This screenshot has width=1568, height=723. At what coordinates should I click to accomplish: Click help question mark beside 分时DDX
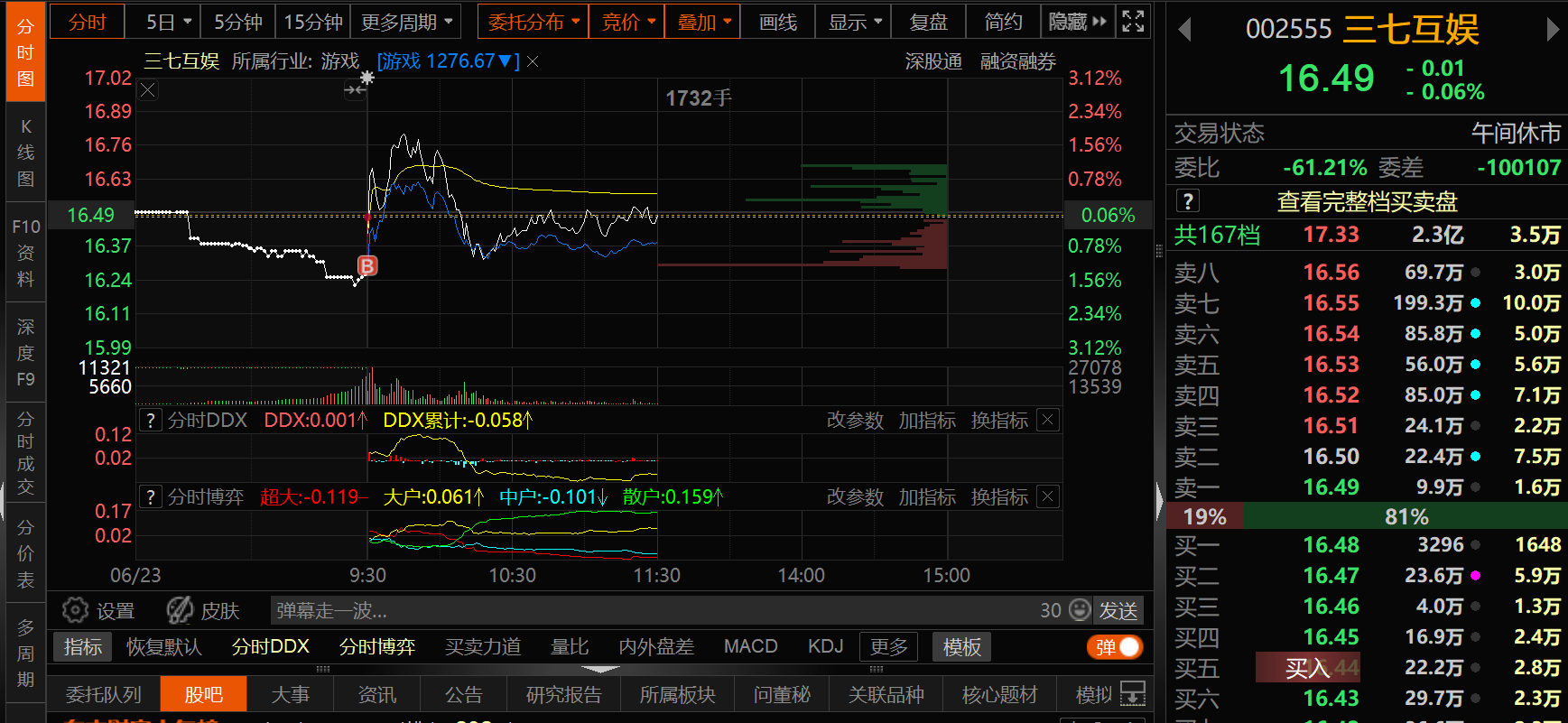coord(151,420)
